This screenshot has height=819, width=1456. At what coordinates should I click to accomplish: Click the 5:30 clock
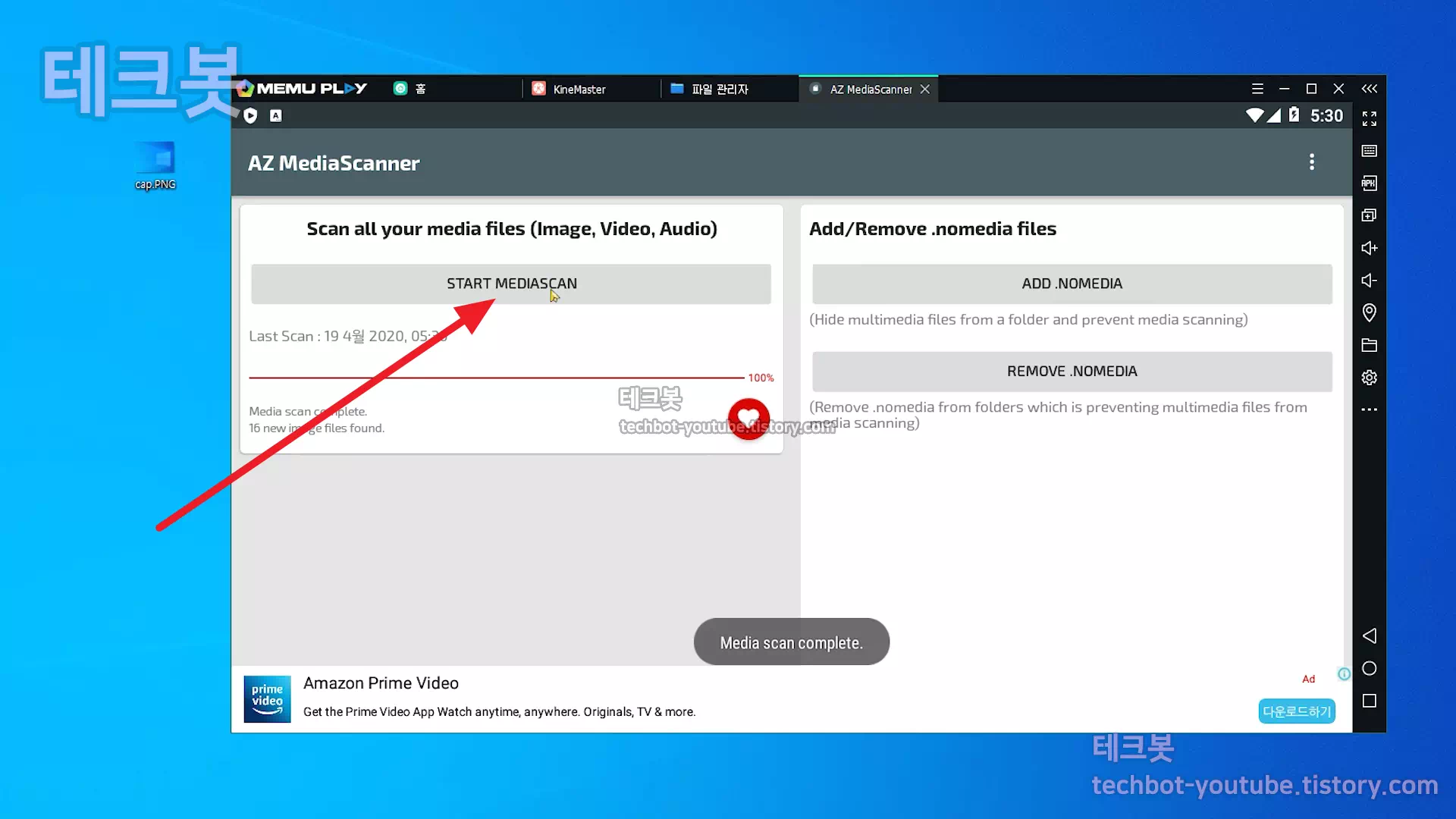click(1326, 115)
